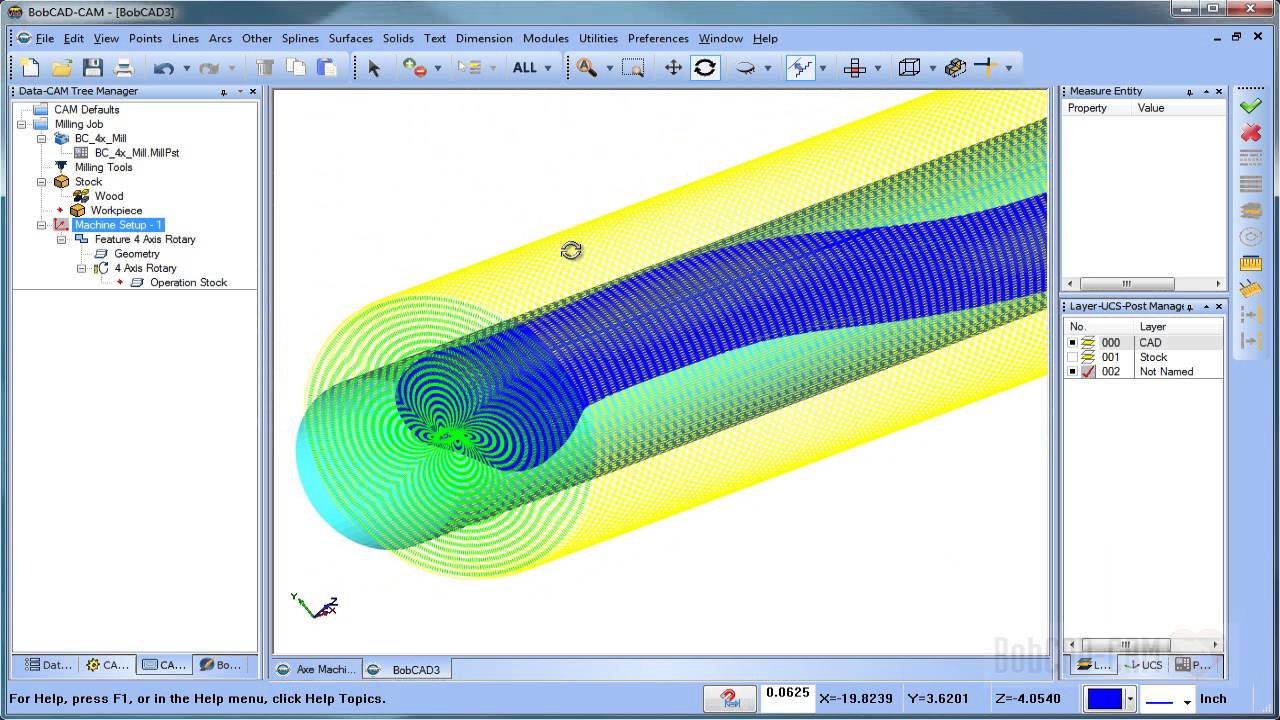Screen dimensions: 1280x720
Task: Open the File menu
Action: (45, 38)
